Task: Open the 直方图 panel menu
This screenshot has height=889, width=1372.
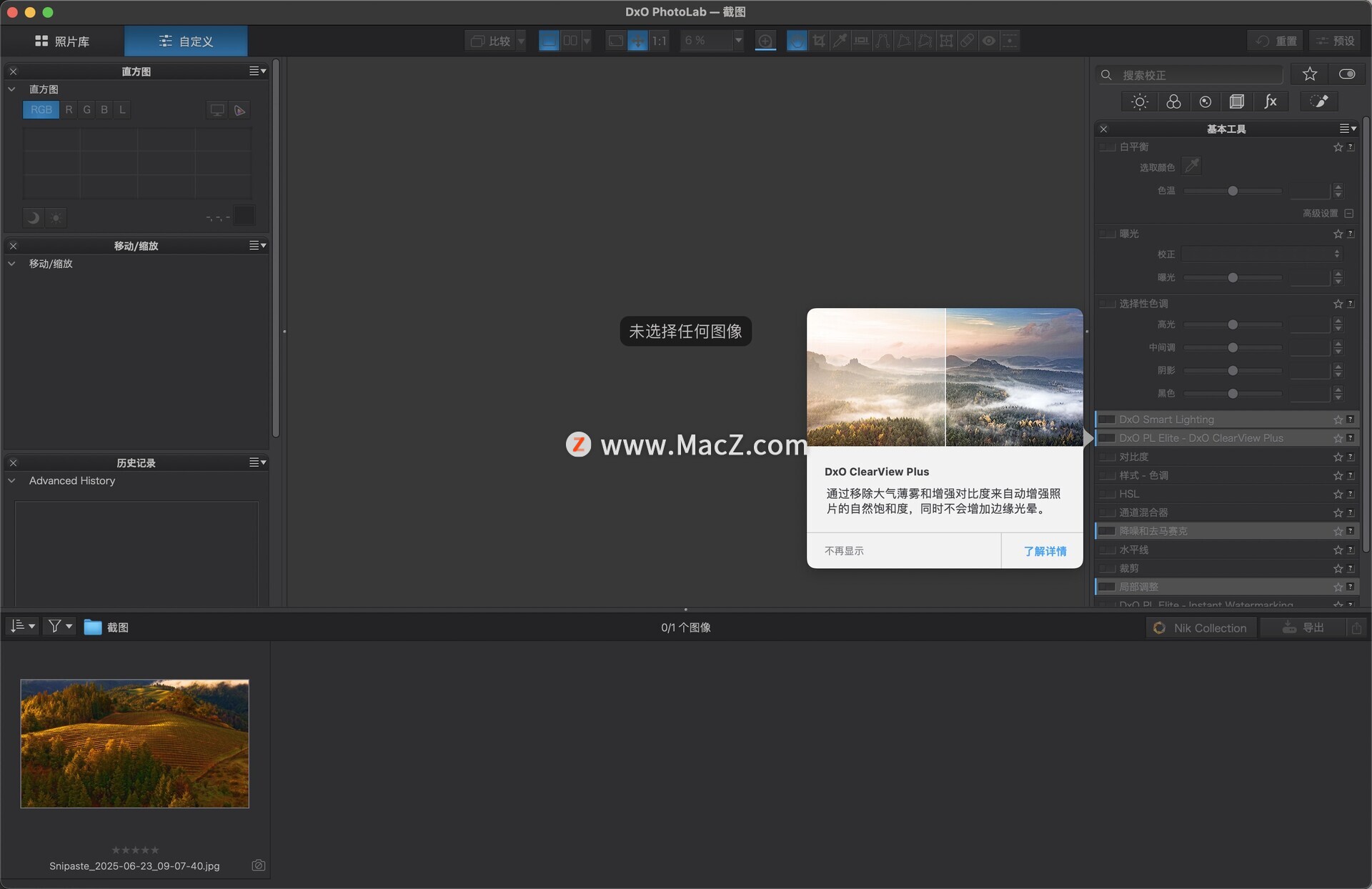Action: [257, 71]
